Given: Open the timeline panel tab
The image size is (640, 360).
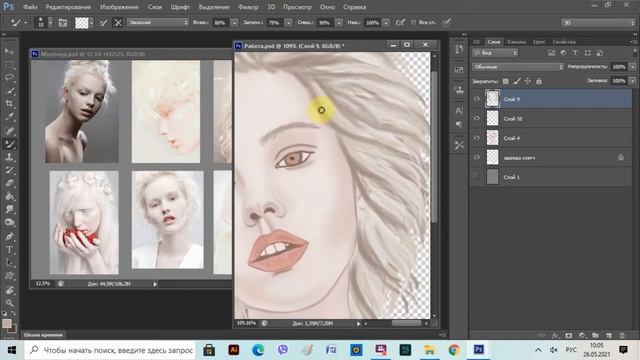Looking at the screenshot, I should pos(43,335).
